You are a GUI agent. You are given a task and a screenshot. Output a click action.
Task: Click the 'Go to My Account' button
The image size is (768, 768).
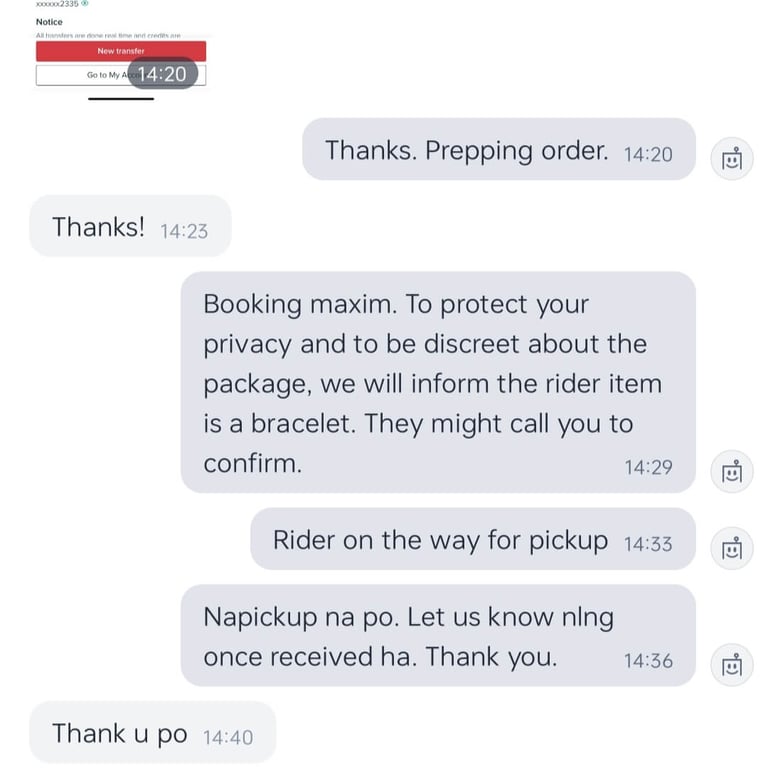[x=121, y=75]
